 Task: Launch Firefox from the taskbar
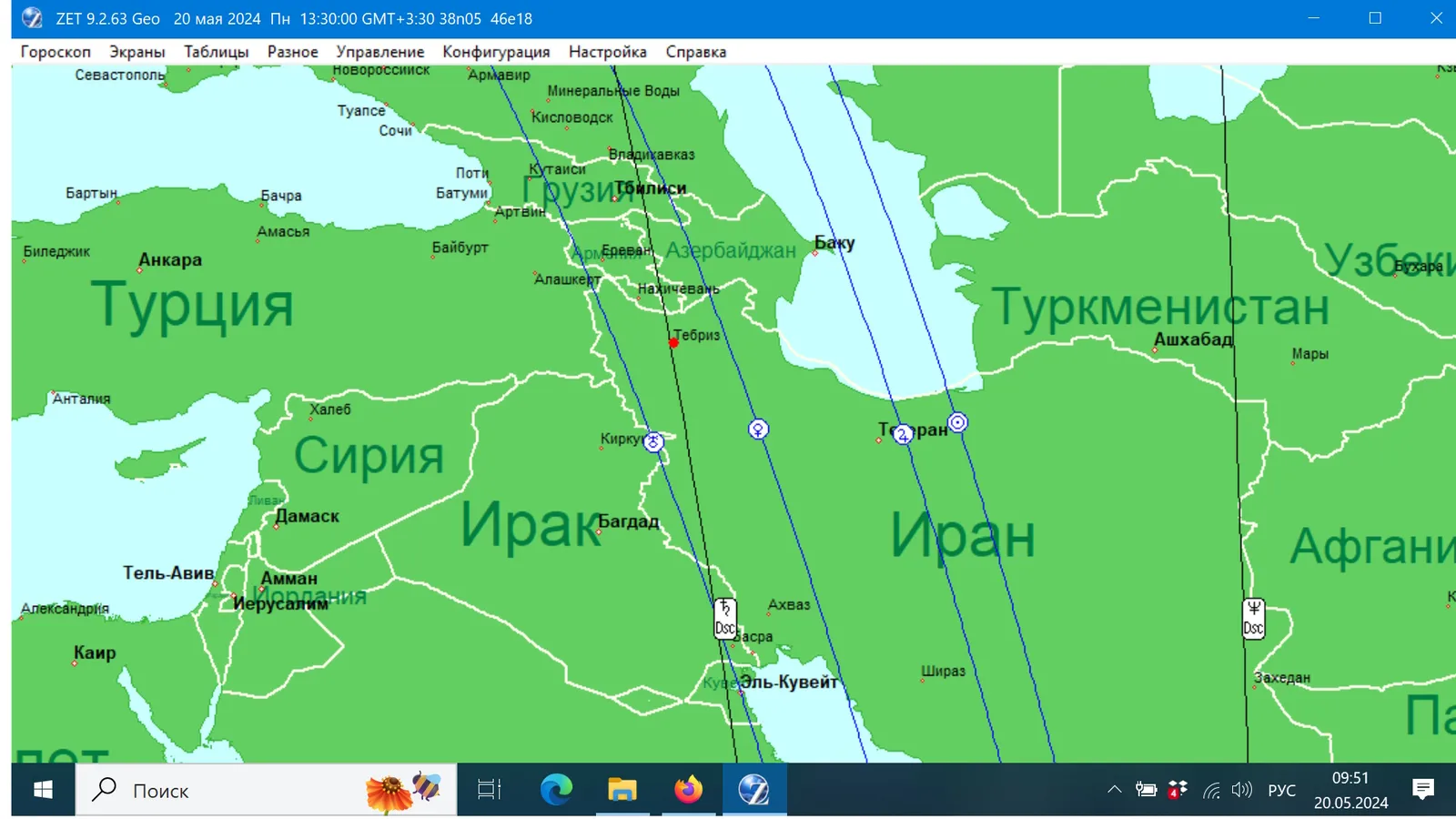pyautogui.click(x=689, y=790)
